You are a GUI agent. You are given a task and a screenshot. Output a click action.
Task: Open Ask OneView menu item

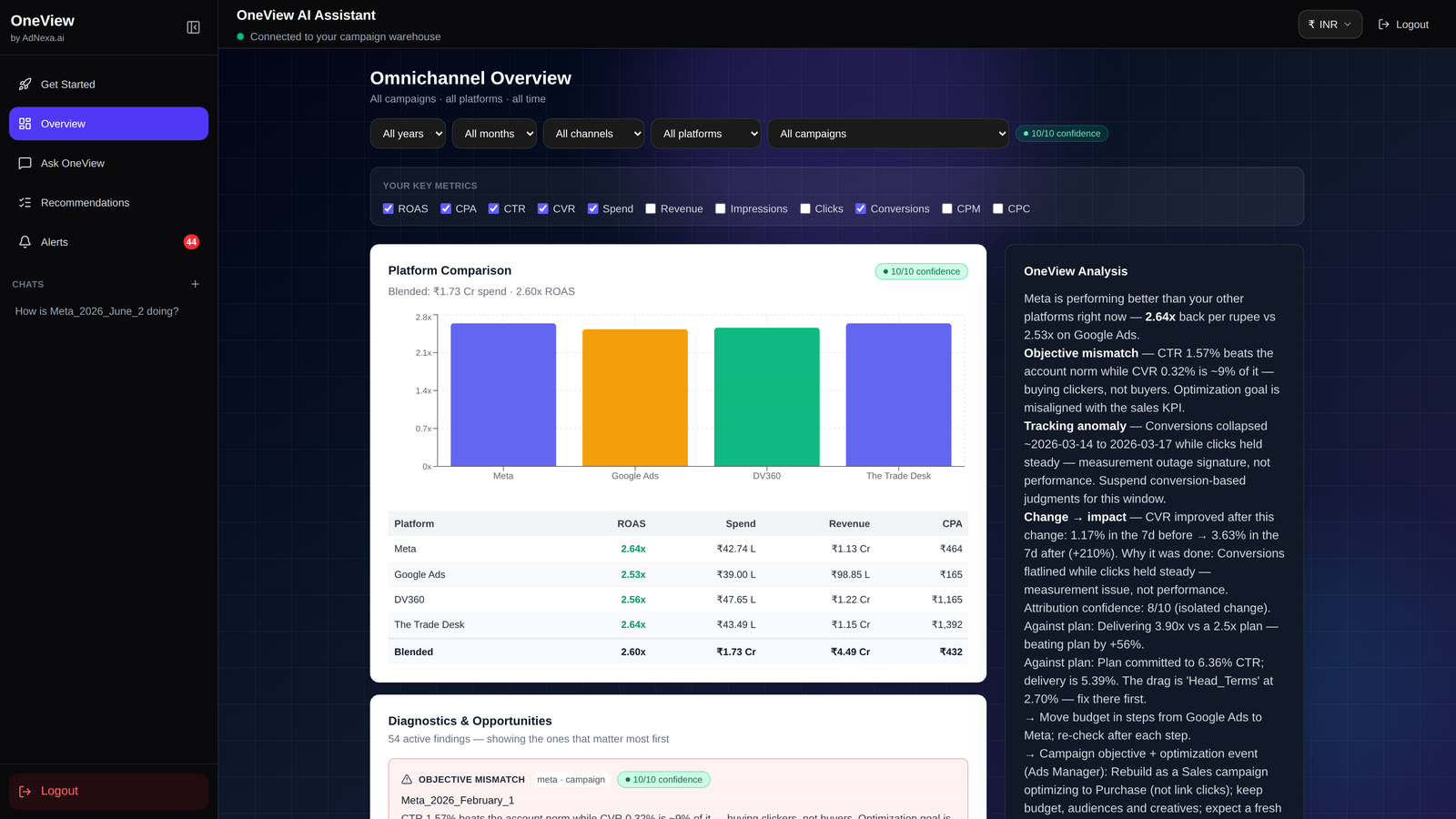(108, 163)
